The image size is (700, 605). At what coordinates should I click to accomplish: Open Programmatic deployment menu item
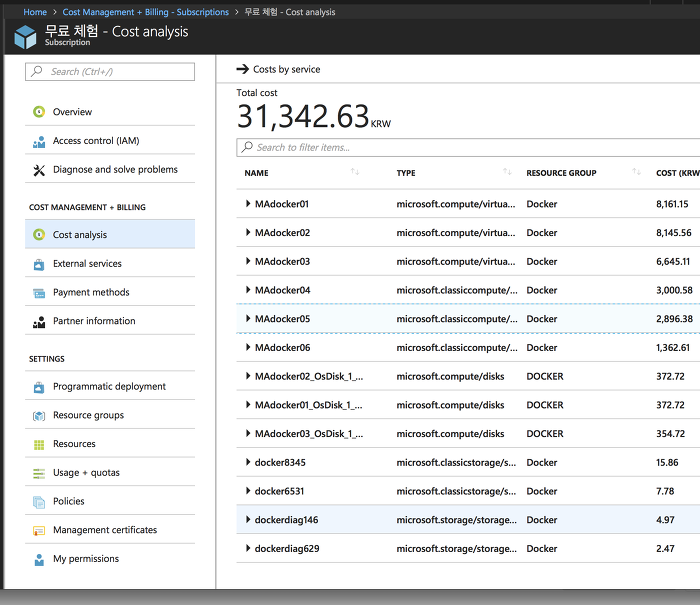pos(110,386)
